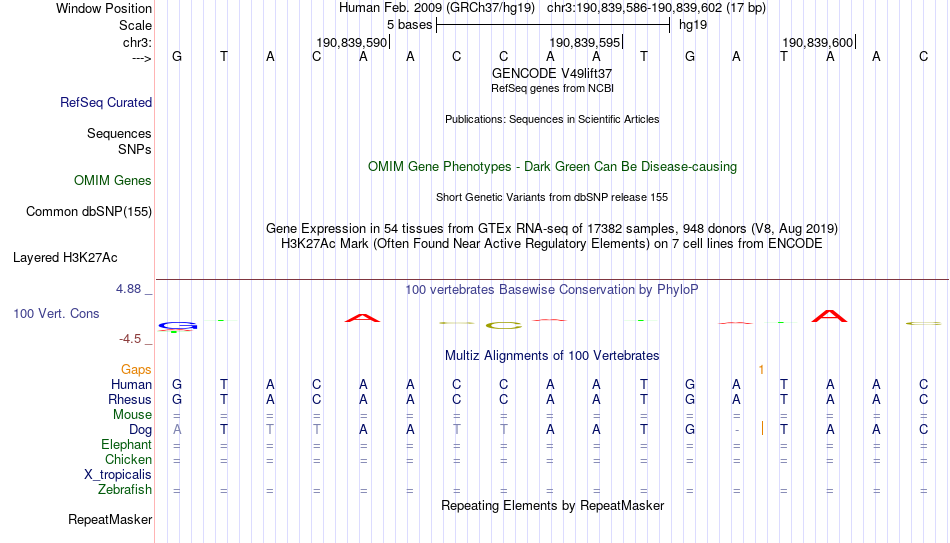
Task: Click the GTEx Gene Expression track title
Action: (x=552, y=228)
